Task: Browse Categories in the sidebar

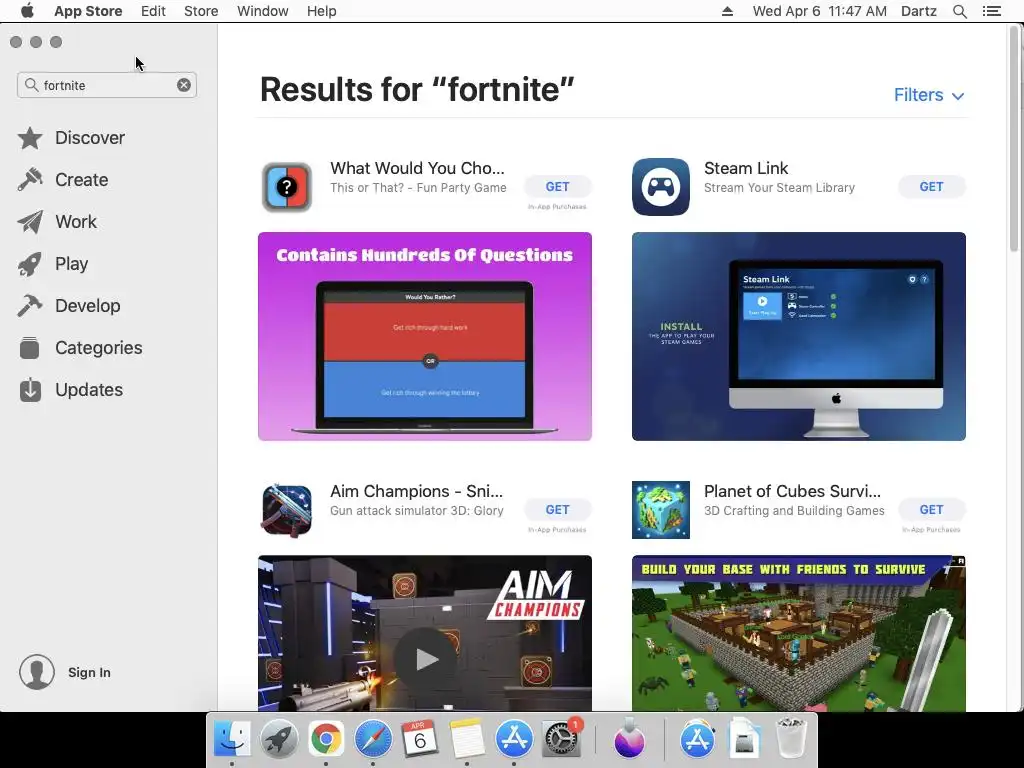Action: [80, 347]
